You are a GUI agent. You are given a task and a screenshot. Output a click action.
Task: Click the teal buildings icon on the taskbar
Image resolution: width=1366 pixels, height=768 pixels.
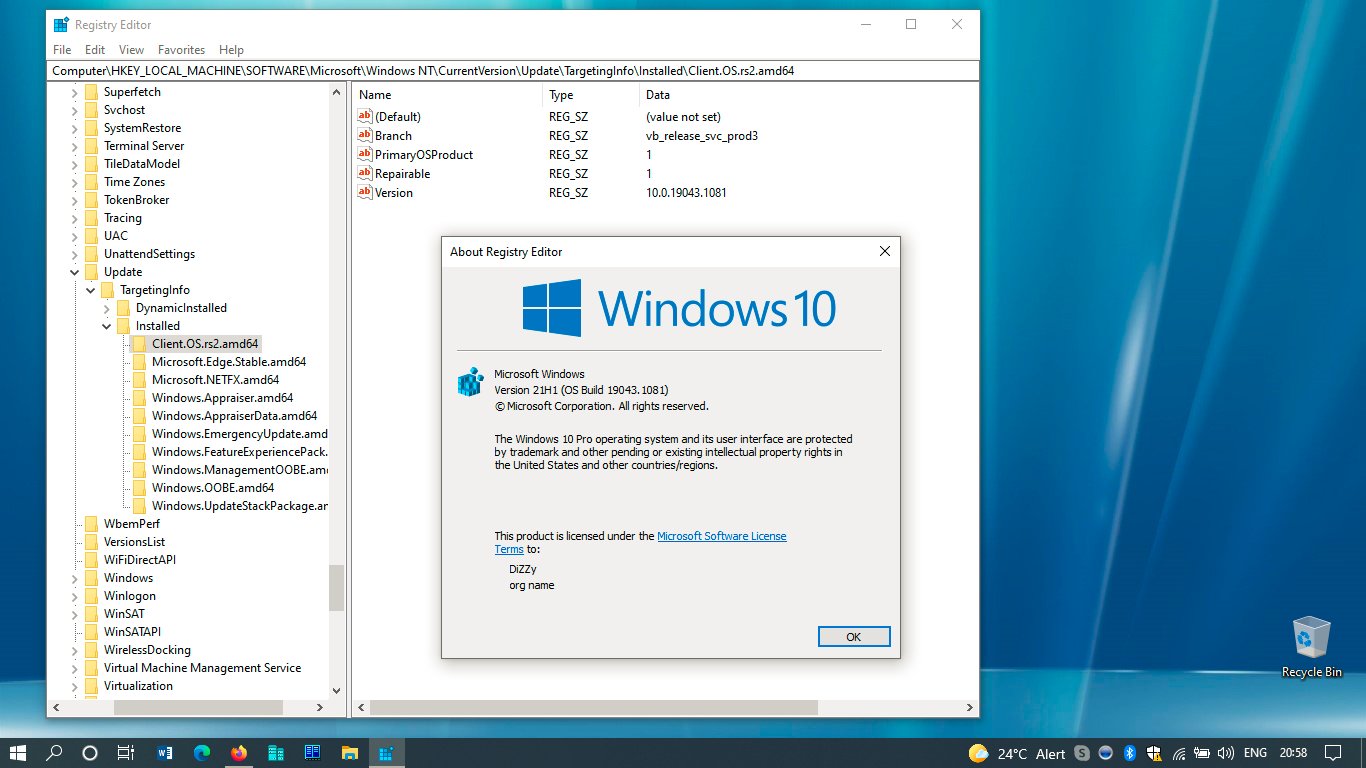point(276,753)
